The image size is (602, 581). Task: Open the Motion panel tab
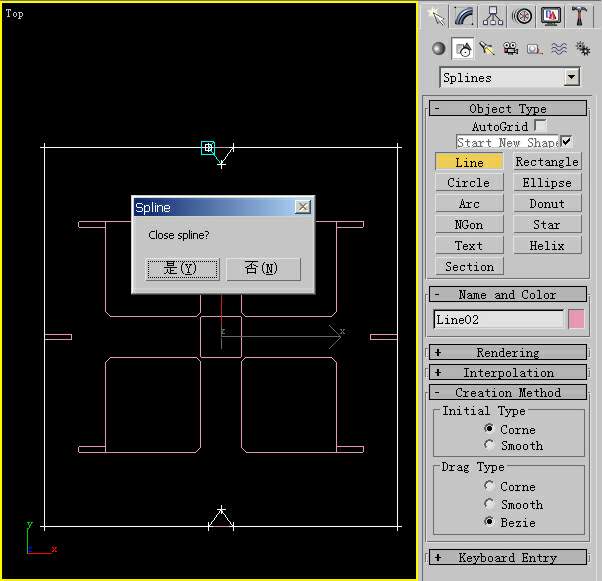pos(522,16)
